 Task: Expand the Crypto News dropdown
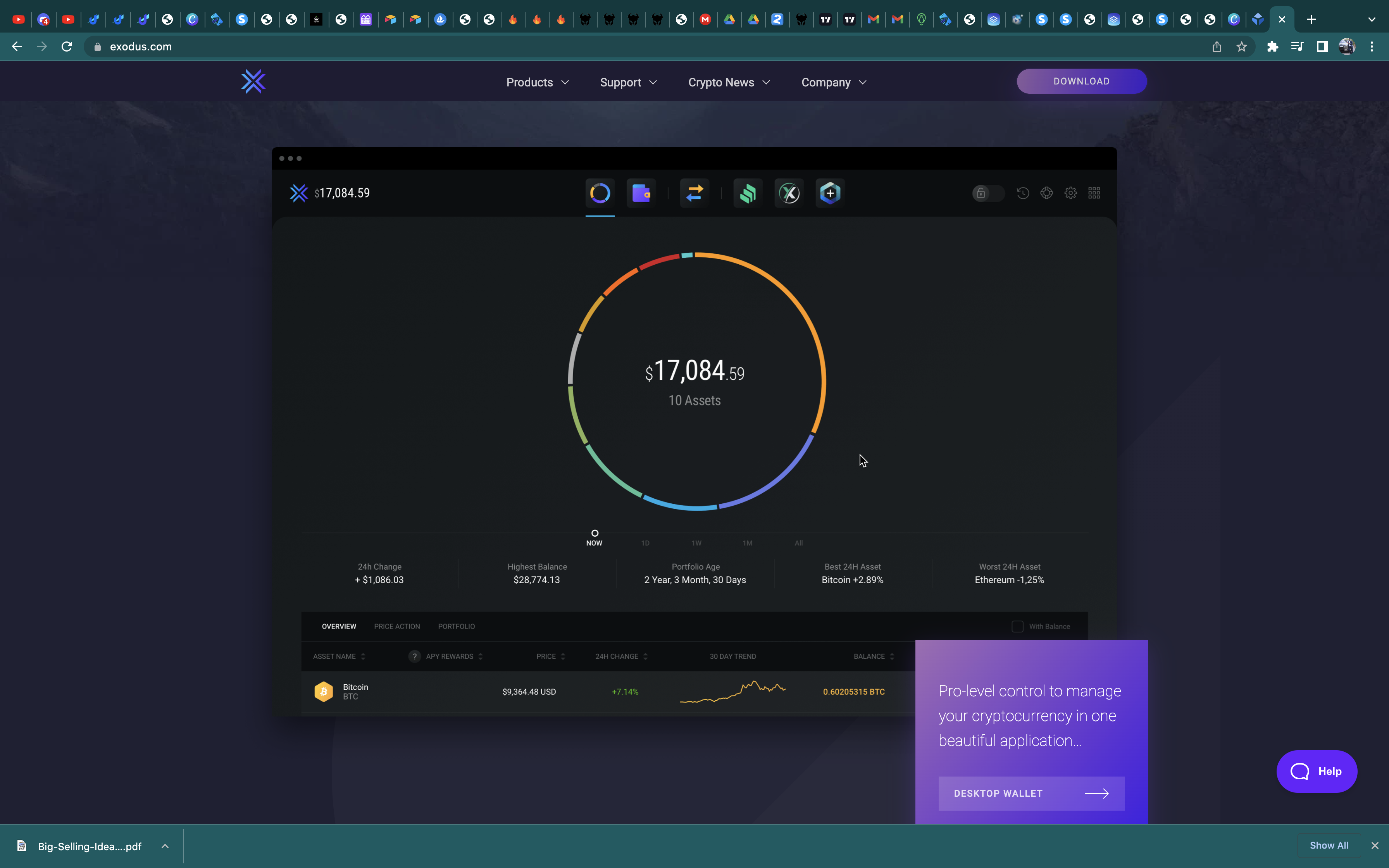tap(728, 82)
